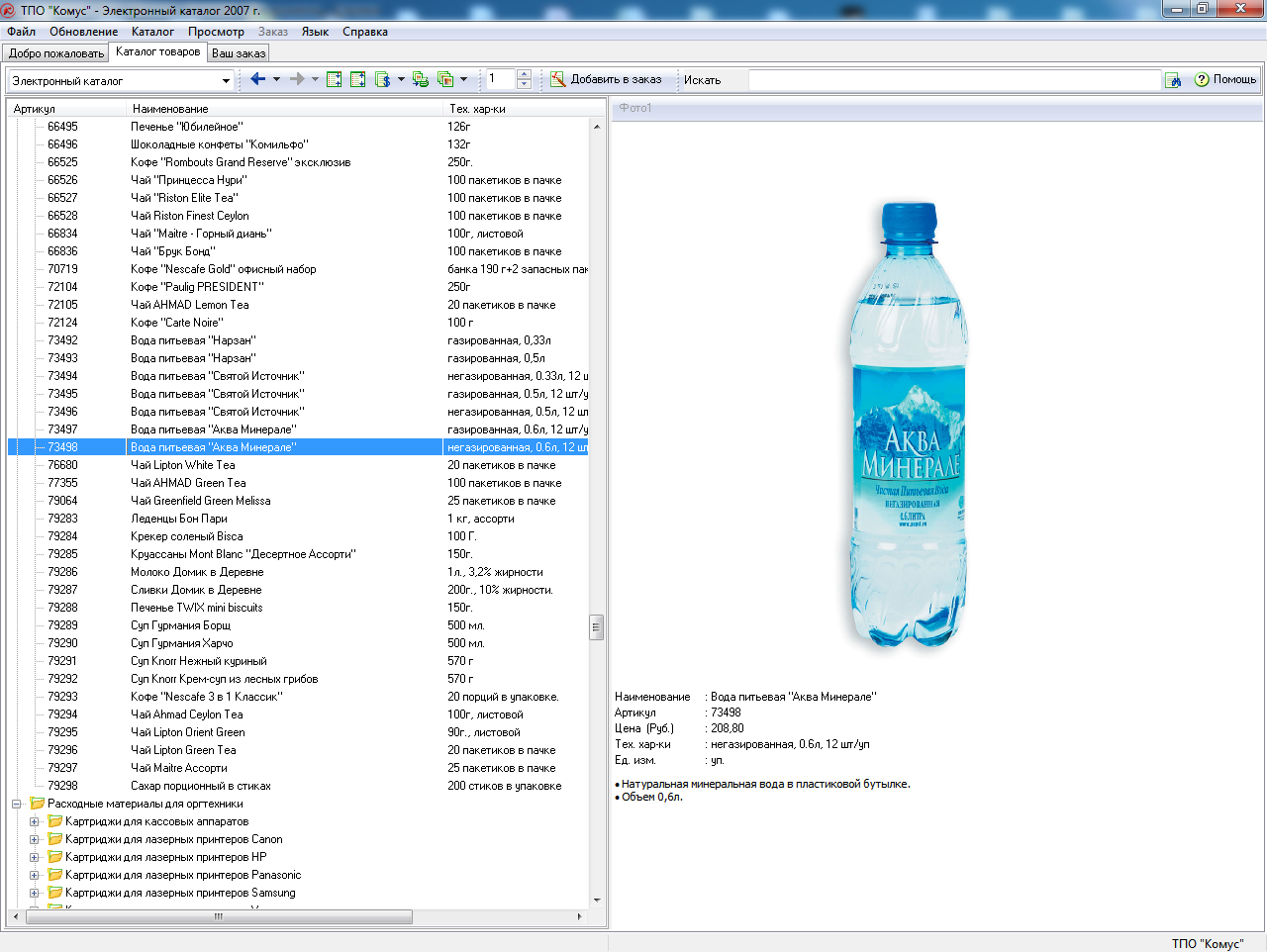Viewport: 1267px width, 952px height.
Task: Open the Файл menu
Action: point(21,32)
